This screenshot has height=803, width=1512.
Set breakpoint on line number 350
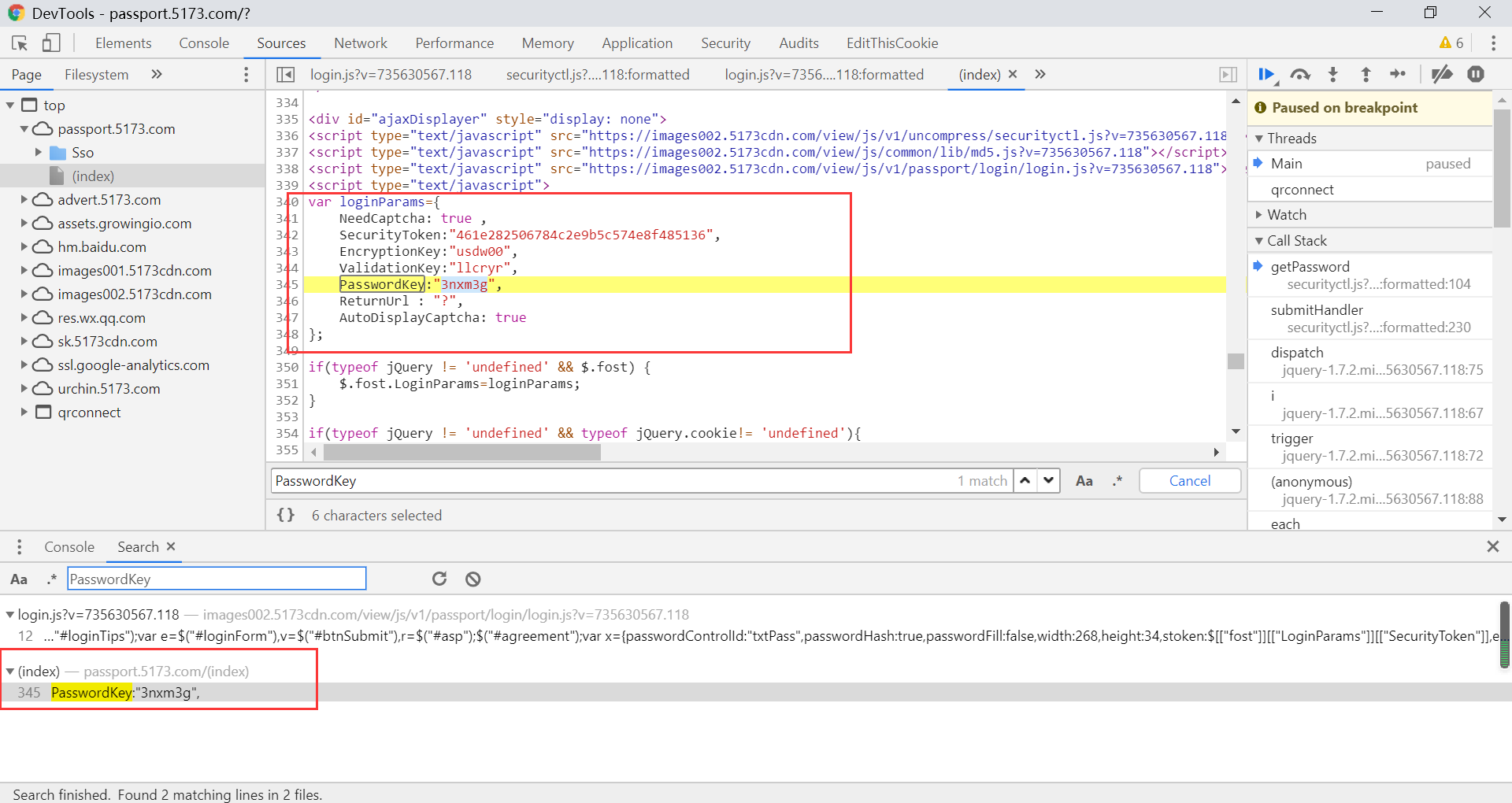click(287, 367)
